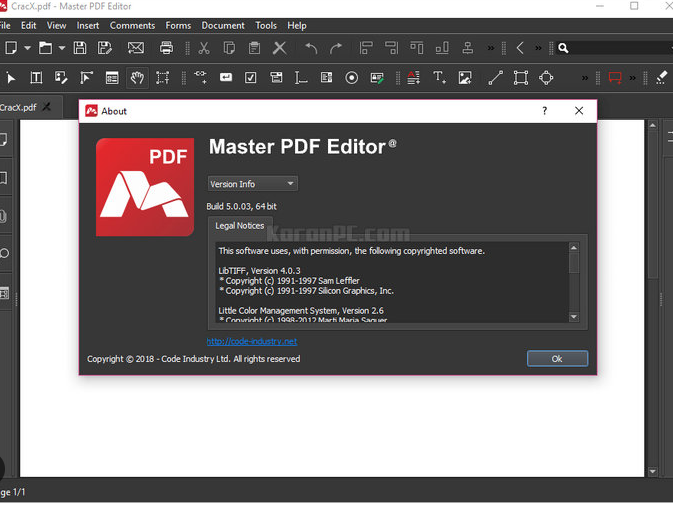673x506 pixels.
Task: Select the Eraser tool icon
Action: tap(661, 78)
